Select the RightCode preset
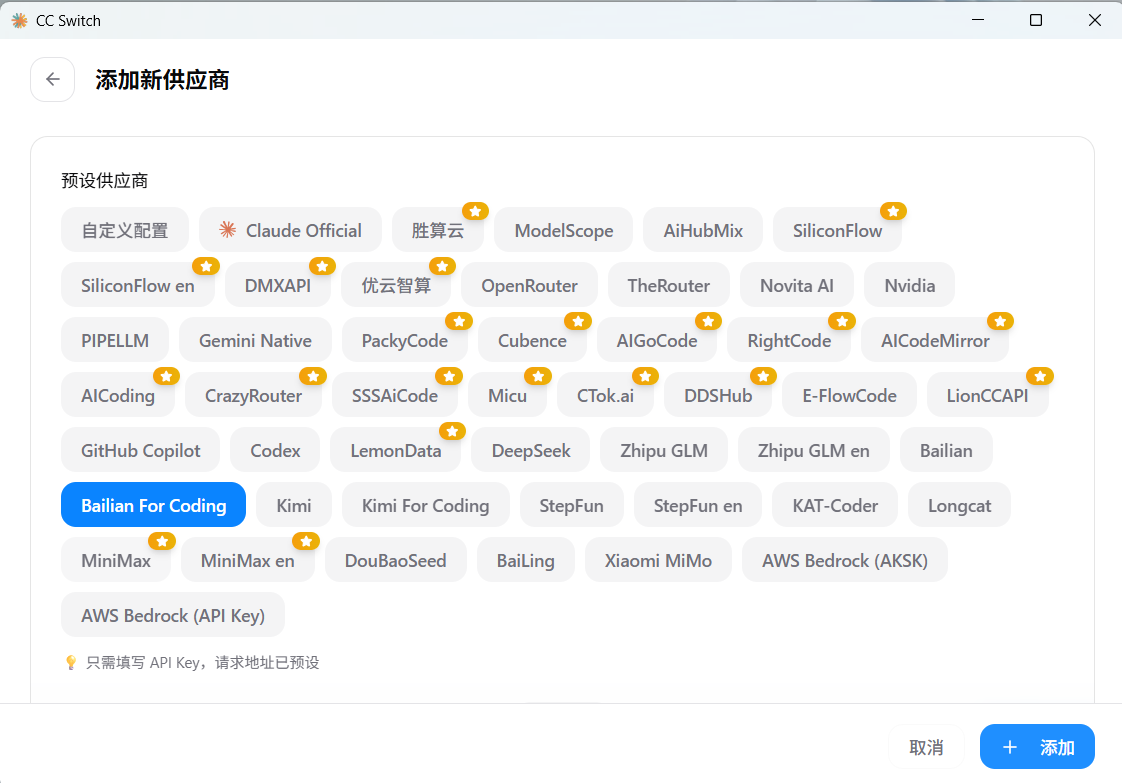 [x=789, y=341]
